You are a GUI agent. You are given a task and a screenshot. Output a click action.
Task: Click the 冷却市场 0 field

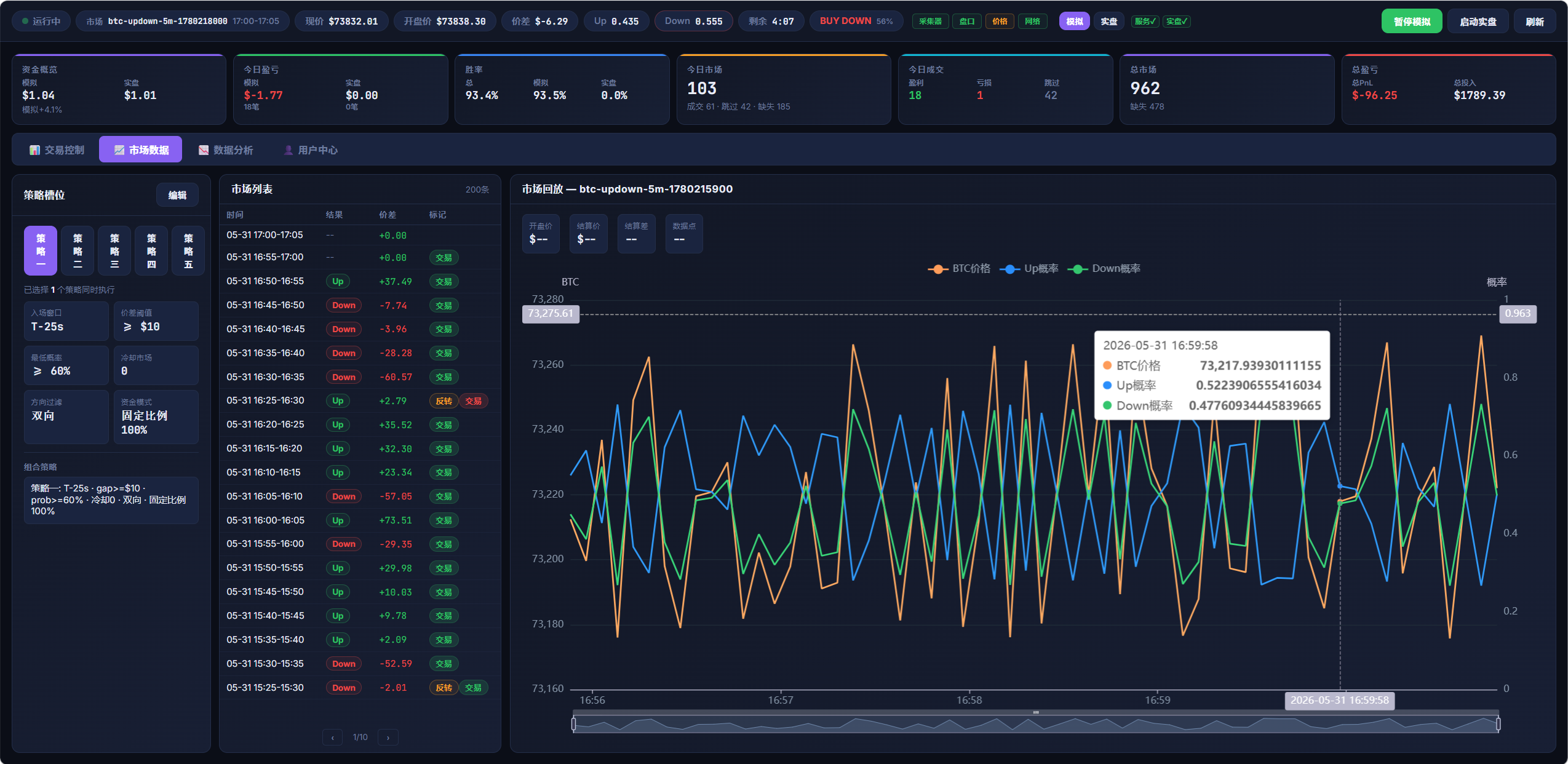pos(156,365)
